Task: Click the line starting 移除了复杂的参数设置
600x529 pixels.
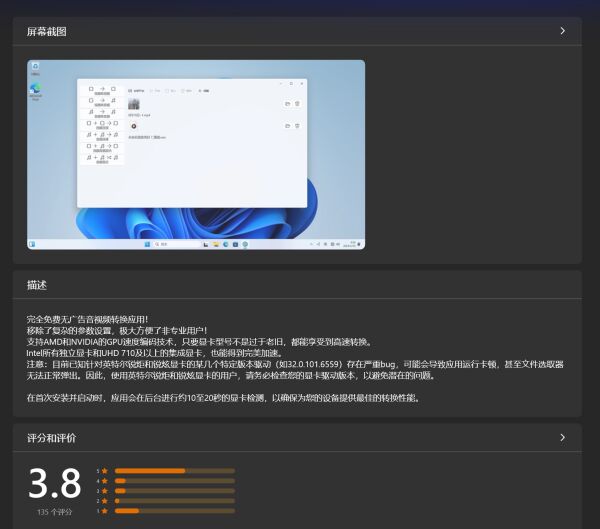Action: click(117, 330)
